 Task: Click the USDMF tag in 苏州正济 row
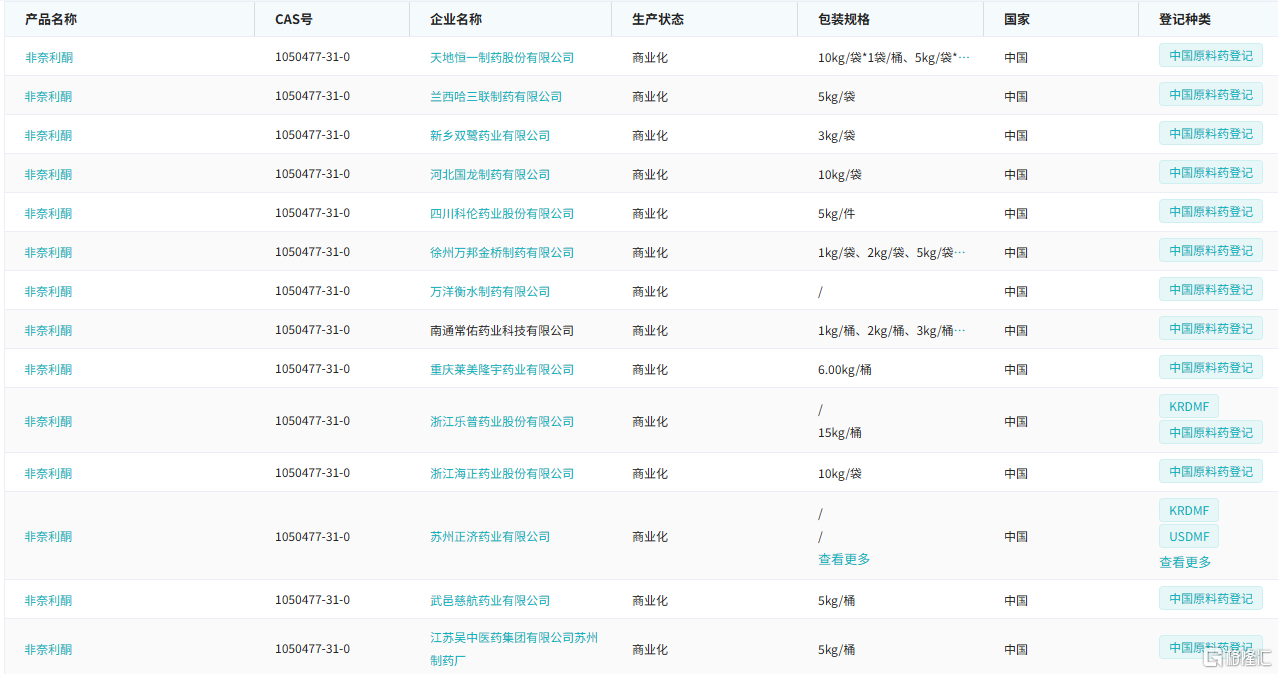pos(1189,537)
